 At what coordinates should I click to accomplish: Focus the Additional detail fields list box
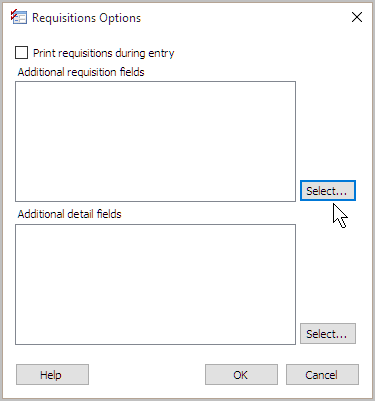coord(155,284)
